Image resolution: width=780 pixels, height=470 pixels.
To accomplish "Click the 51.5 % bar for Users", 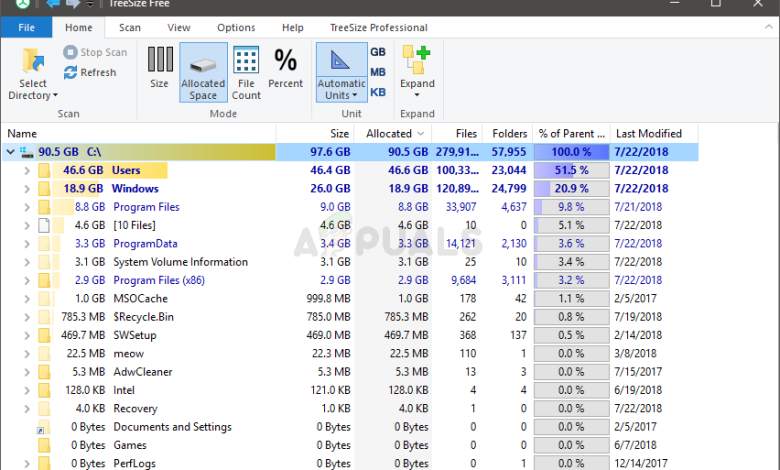I will click(571, 171).
